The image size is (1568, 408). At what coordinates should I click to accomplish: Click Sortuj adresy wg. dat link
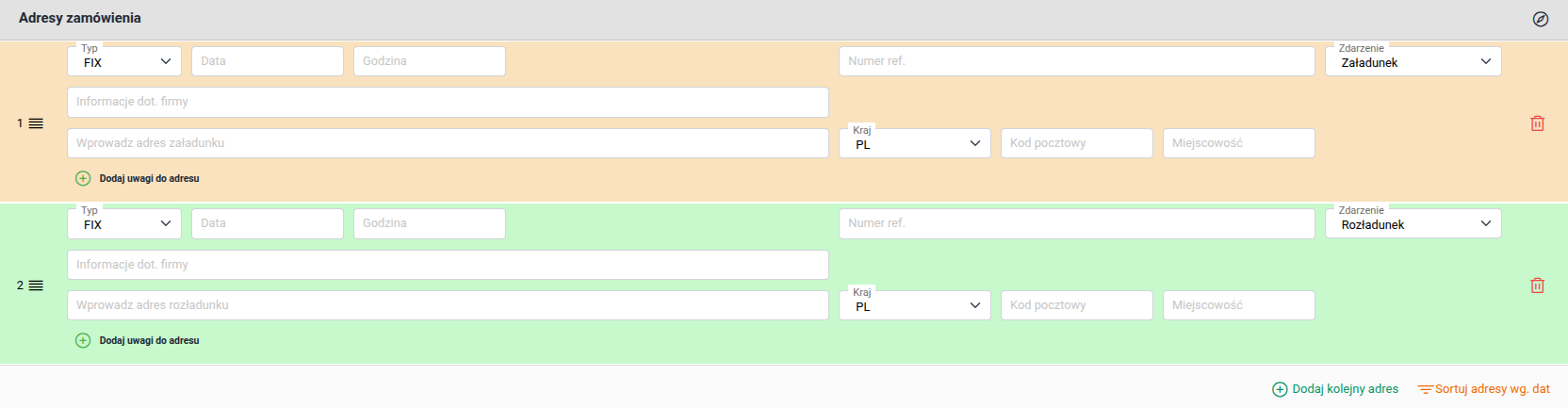(x=1492, y=389)
